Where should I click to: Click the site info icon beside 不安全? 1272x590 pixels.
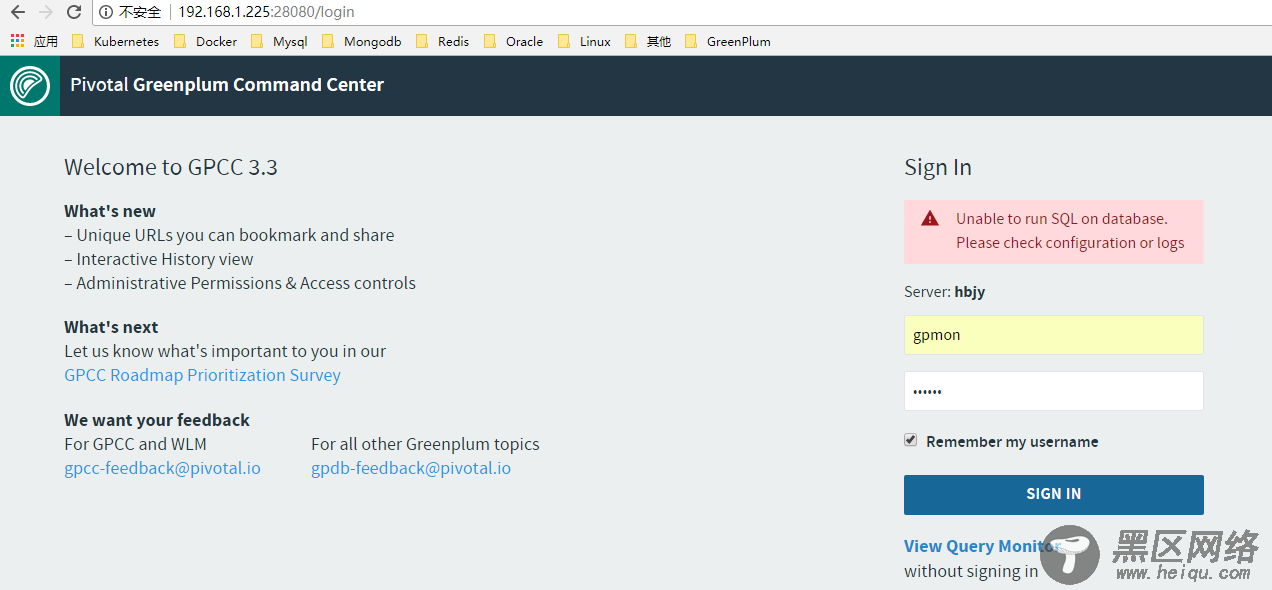[106, 12]
